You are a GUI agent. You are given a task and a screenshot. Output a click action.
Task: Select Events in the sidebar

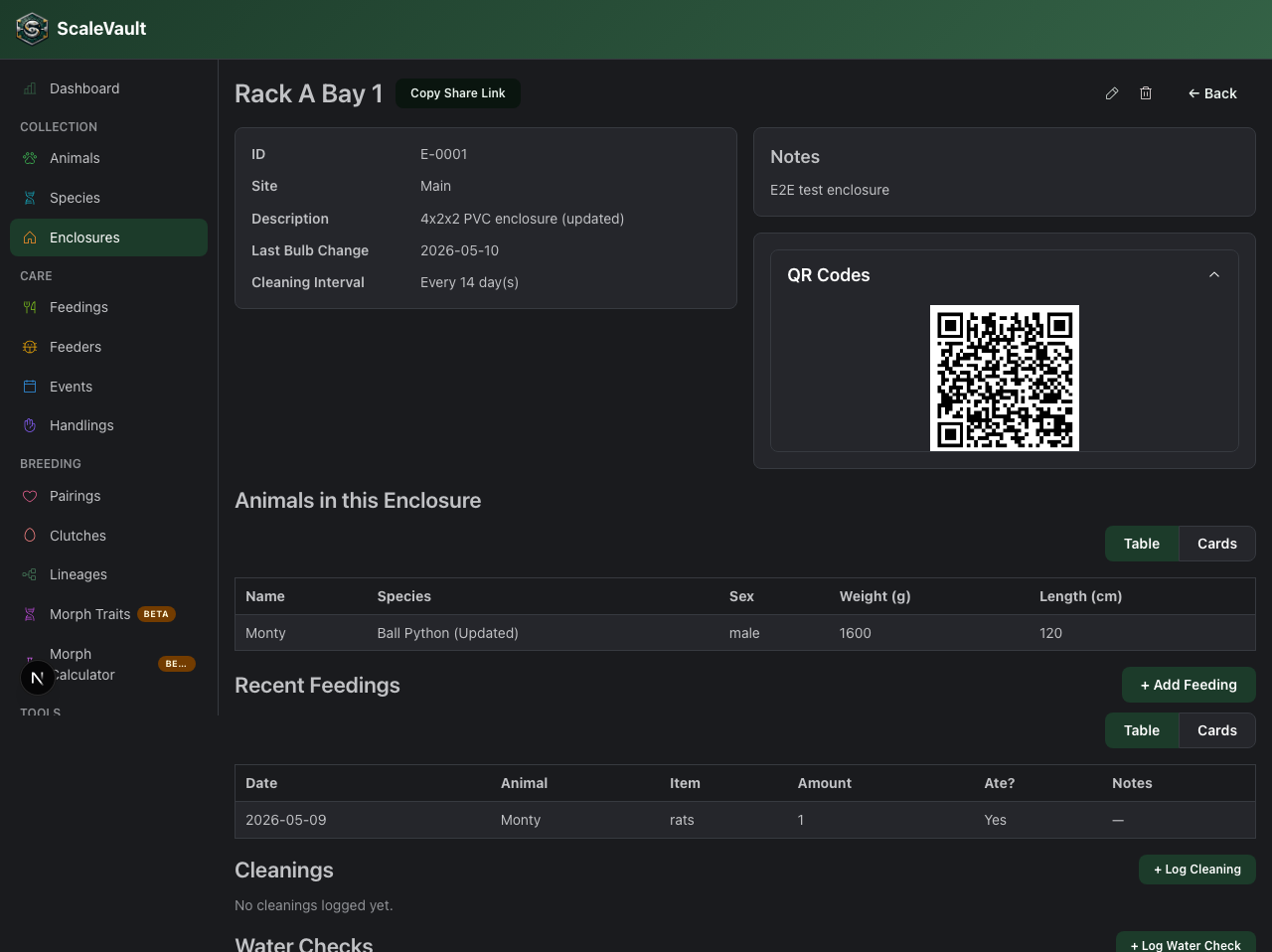tap(109, 387)
